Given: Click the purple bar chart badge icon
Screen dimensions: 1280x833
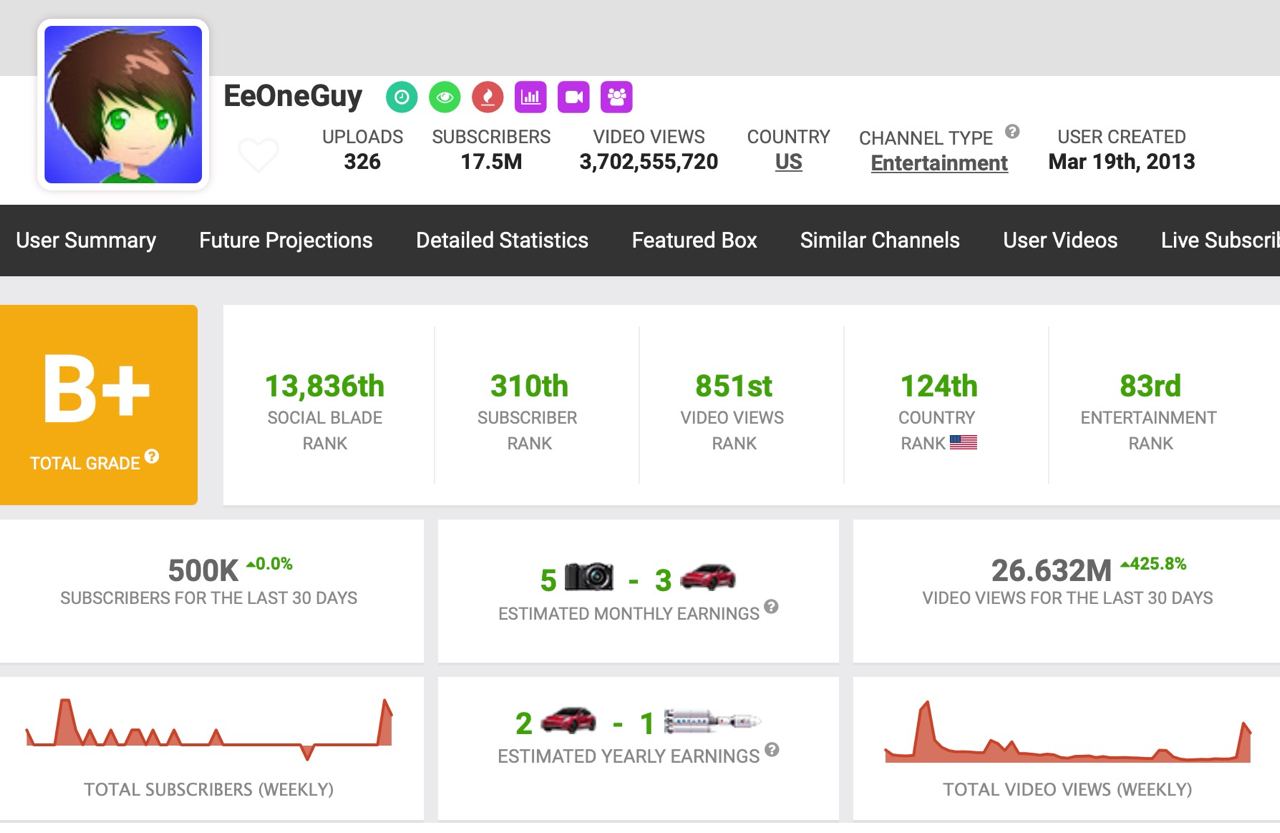Looking at the screenshot, I should [531, 97].
